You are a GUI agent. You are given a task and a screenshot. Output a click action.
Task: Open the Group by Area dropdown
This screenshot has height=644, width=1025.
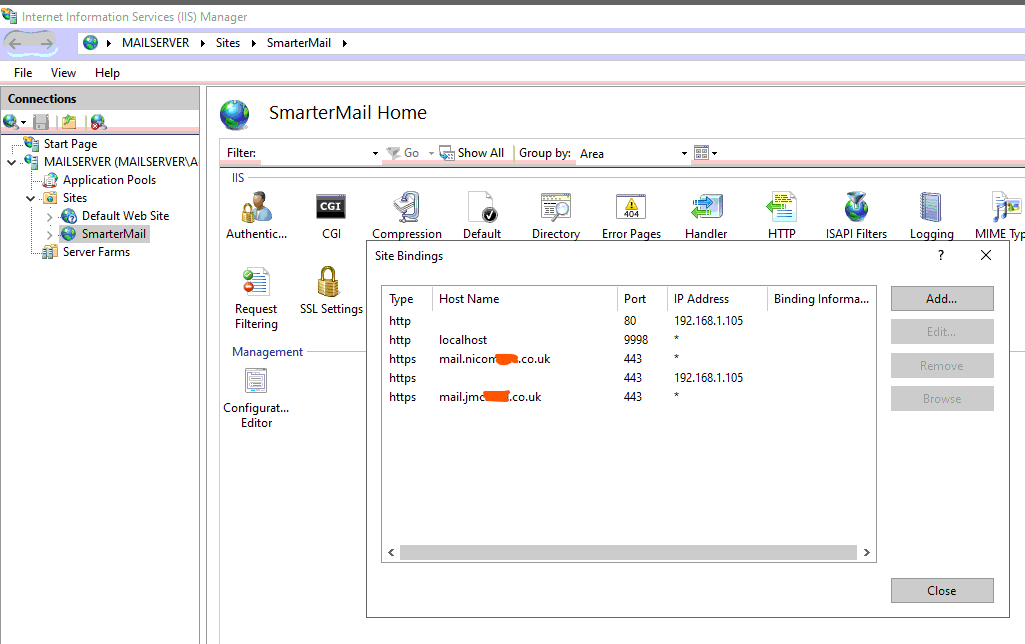(x=684, y=154)
